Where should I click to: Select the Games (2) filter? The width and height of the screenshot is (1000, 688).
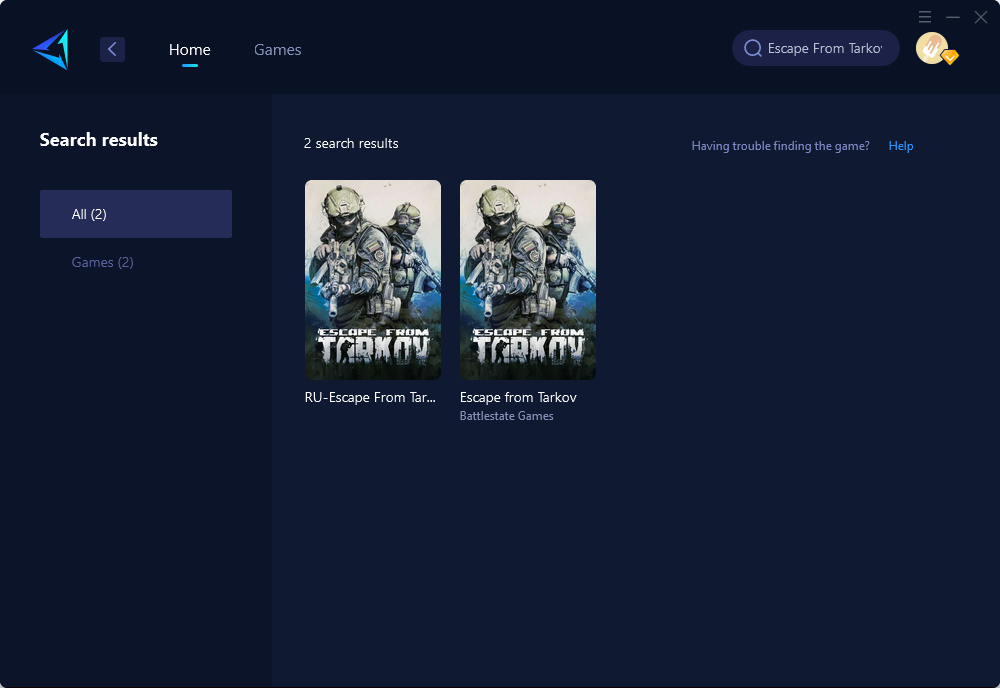coord(102,262)
